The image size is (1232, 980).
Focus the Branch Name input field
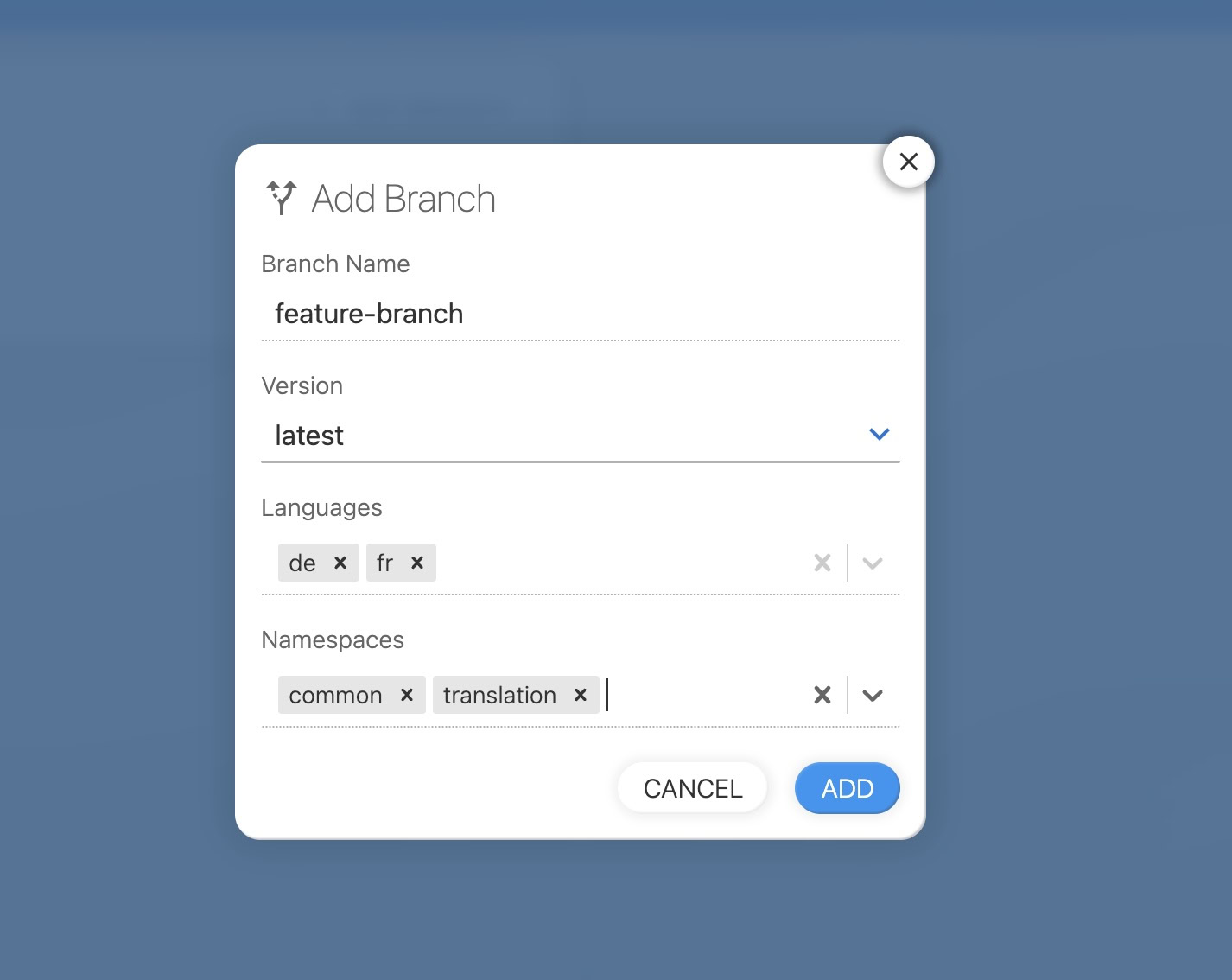pos(579,314)
